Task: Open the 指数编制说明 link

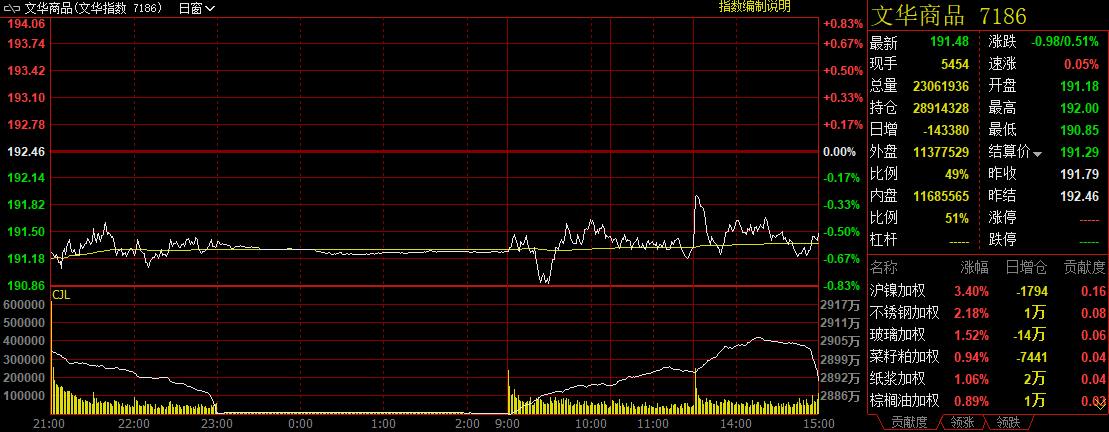Action: pyautogui.click(x=755, y=6)
